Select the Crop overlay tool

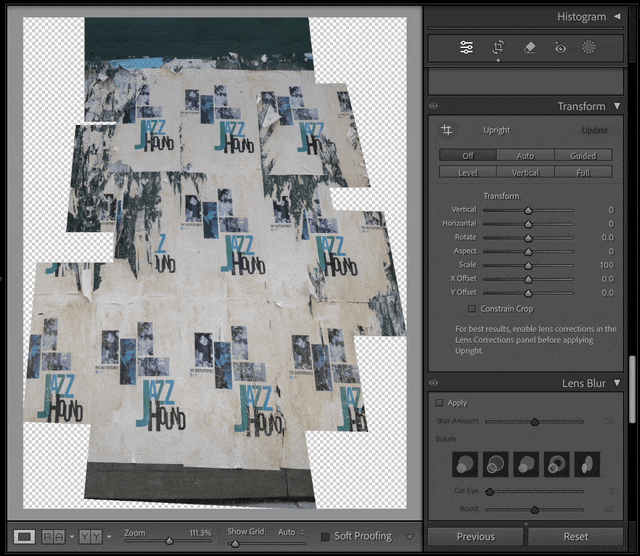pyautogui.click(x=498, y=47)
